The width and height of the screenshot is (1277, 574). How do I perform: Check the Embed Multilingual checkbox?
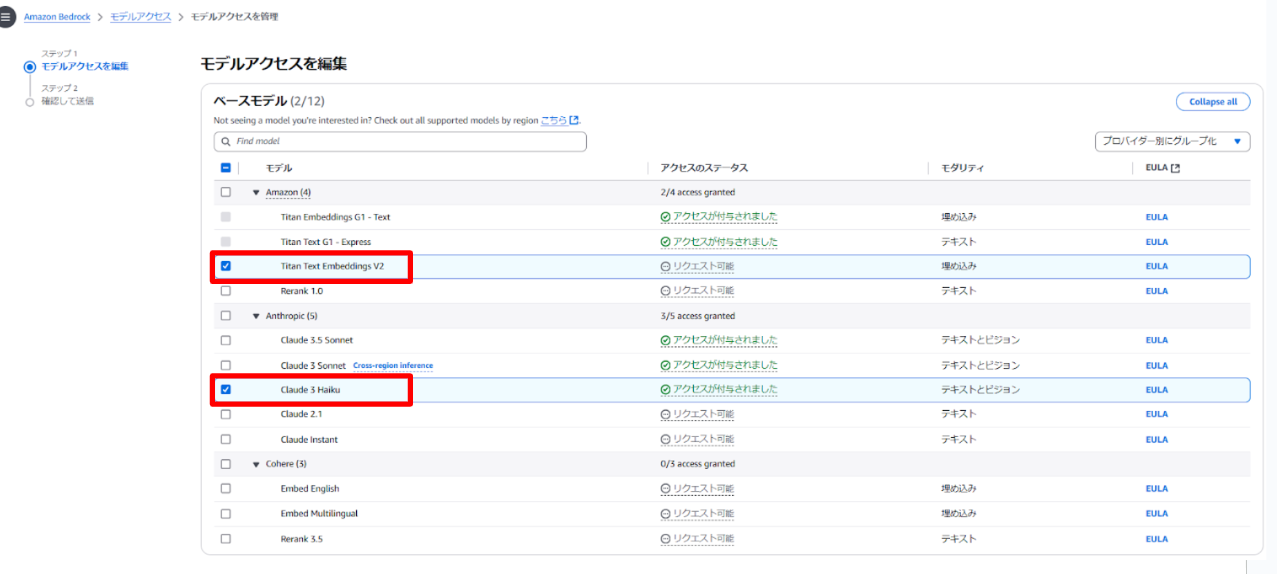point(225,514)
